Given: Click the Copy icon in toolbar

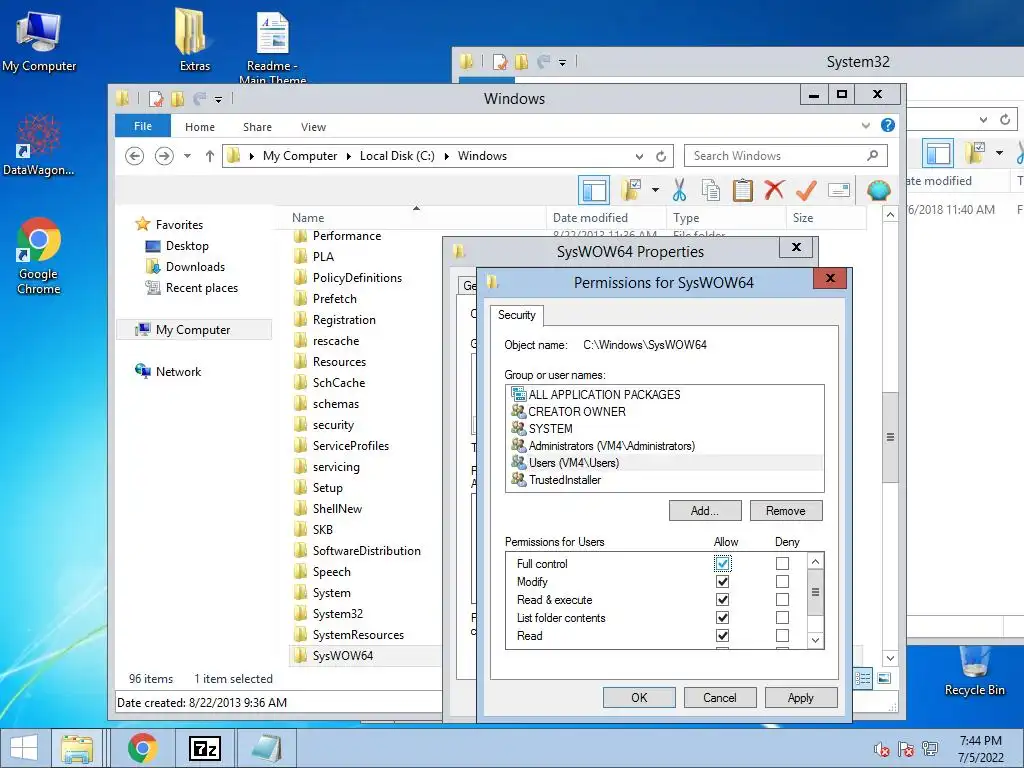Looking at the screenshot, I should 711,190.
